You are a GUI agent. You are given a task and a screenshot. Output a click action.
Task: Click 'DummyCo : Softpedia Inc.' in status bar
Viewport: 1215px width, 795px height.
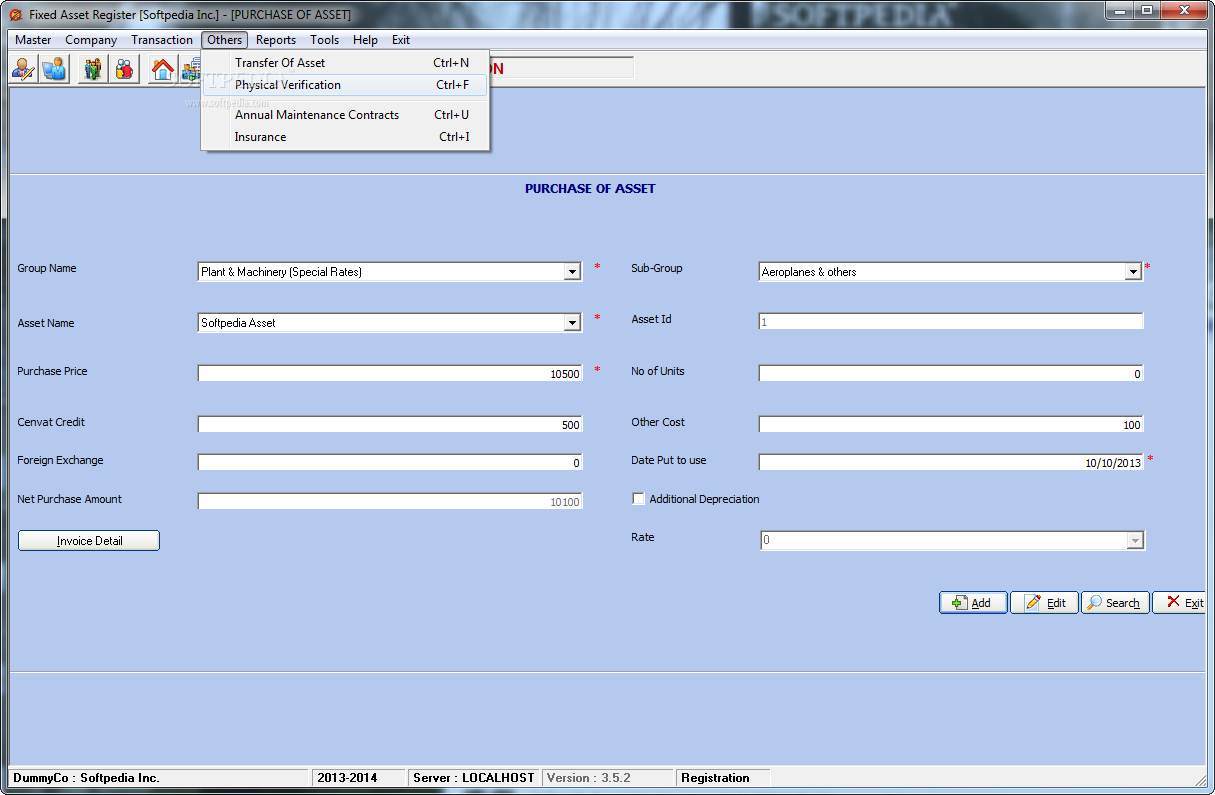pyautogui.click(x=86, y=778)
